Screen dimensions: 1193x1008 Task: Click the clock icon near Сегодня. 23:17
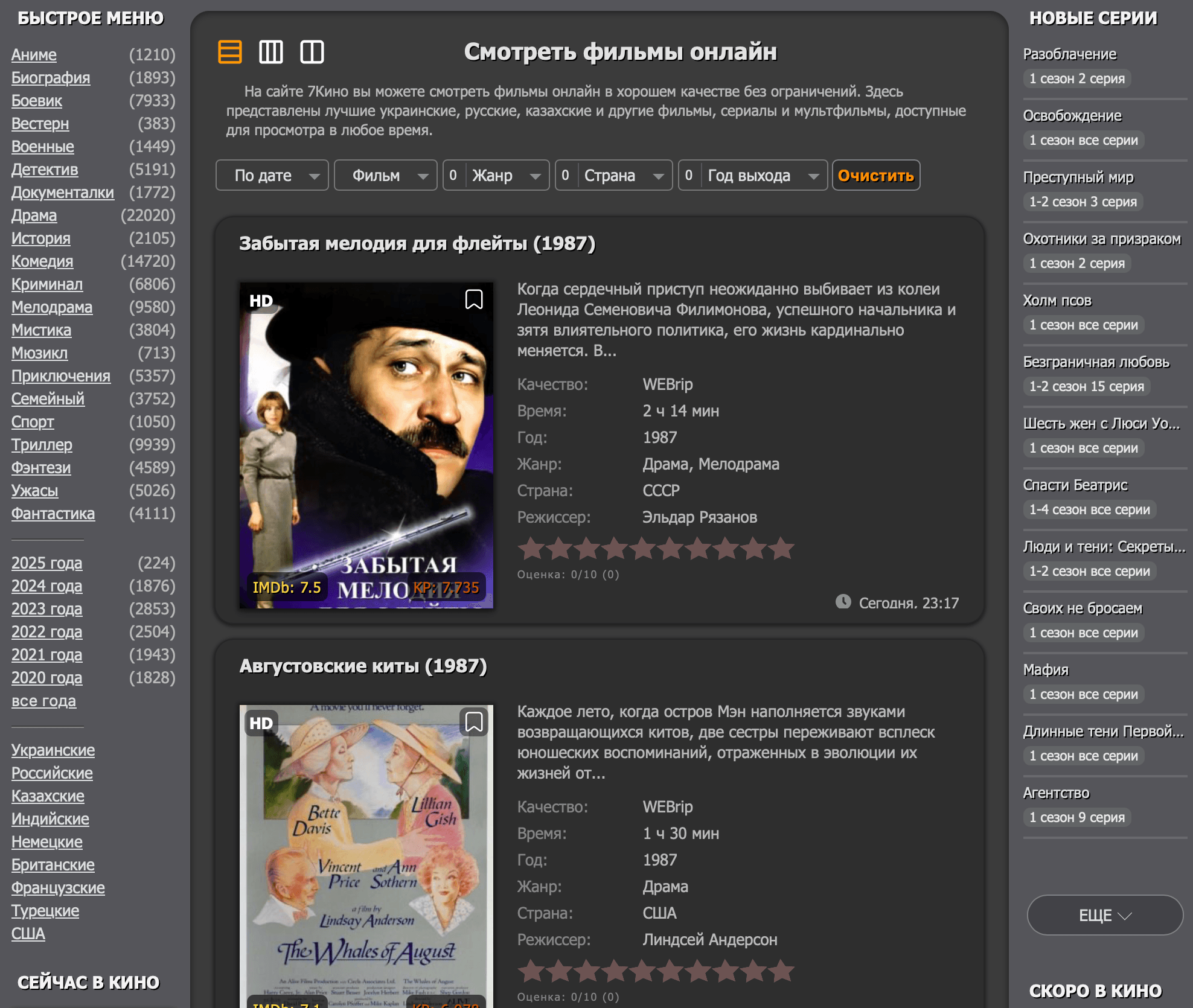[843, 602]
